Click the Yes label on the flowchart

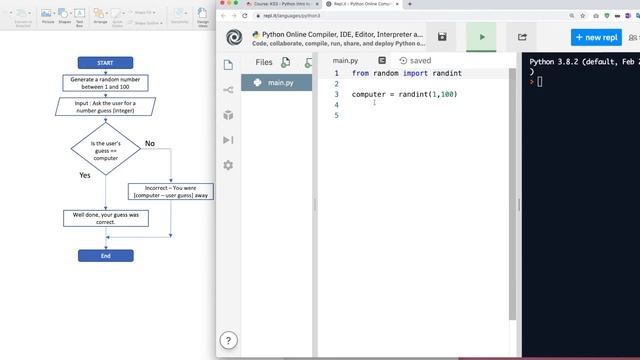85,175
